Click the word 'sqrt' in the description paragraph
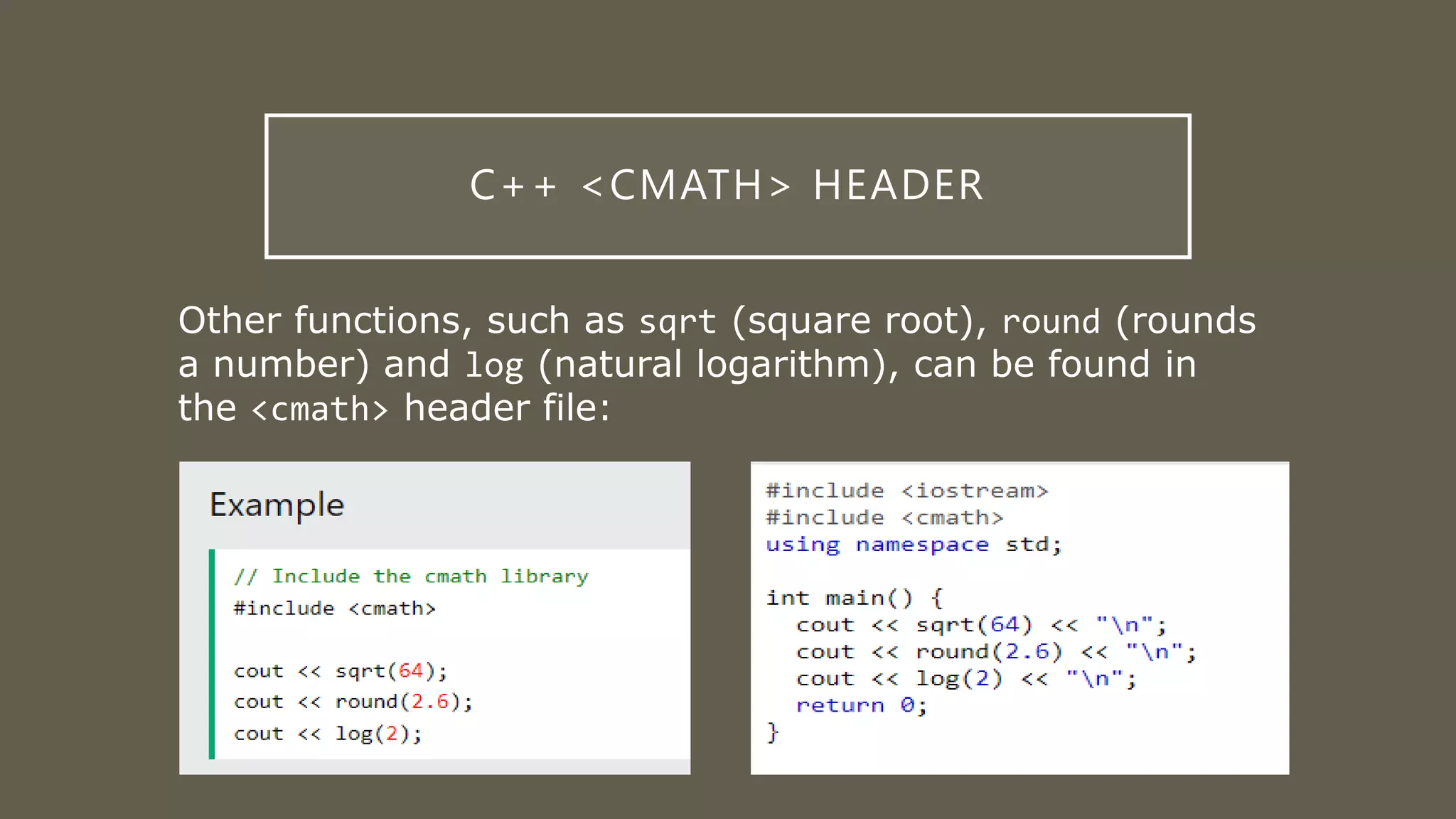The width and height of the screenshot is (1456, 819). tap(678, 323)
